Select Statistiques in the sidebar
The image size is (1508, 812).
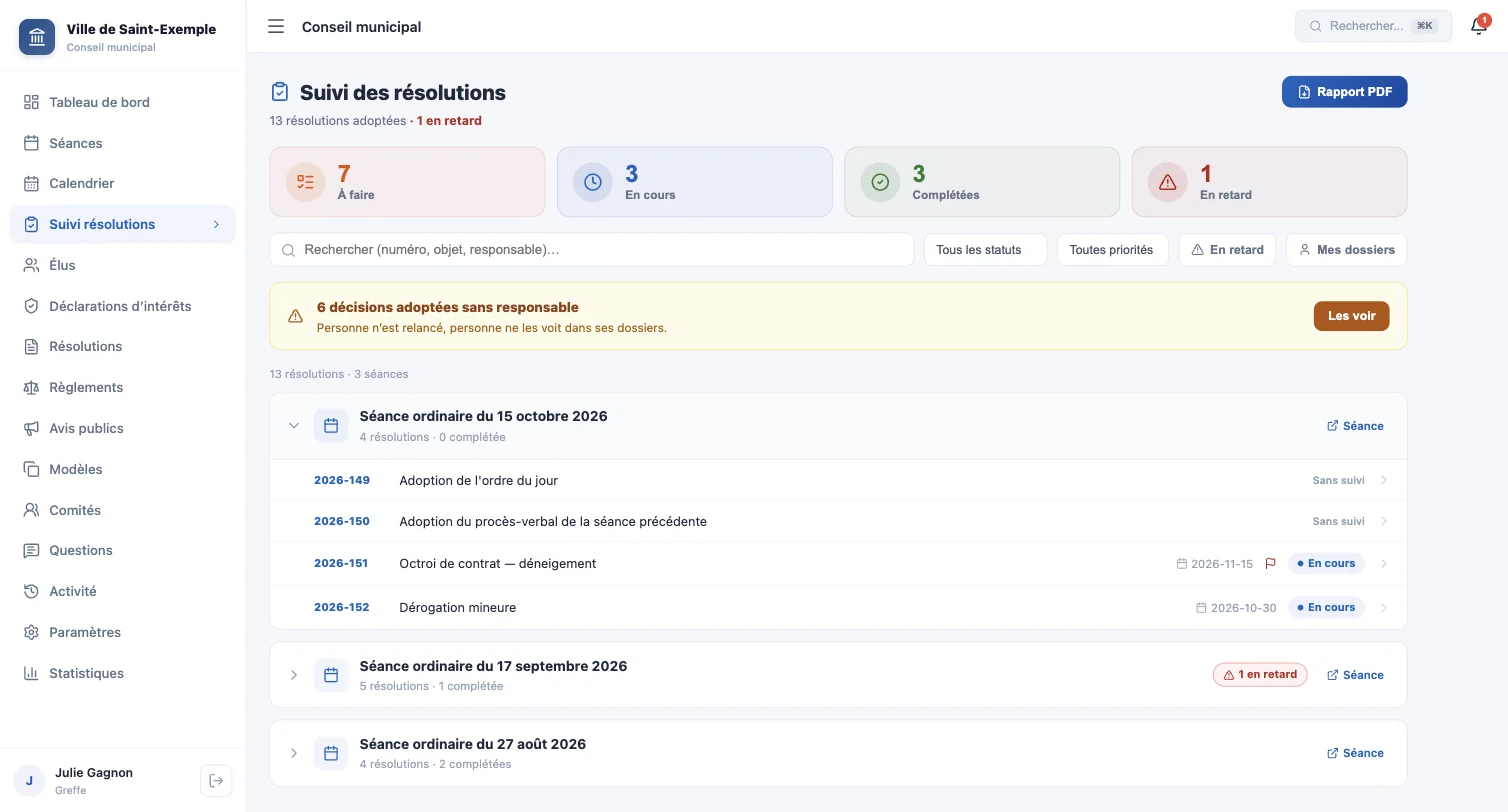coord(123,673)
